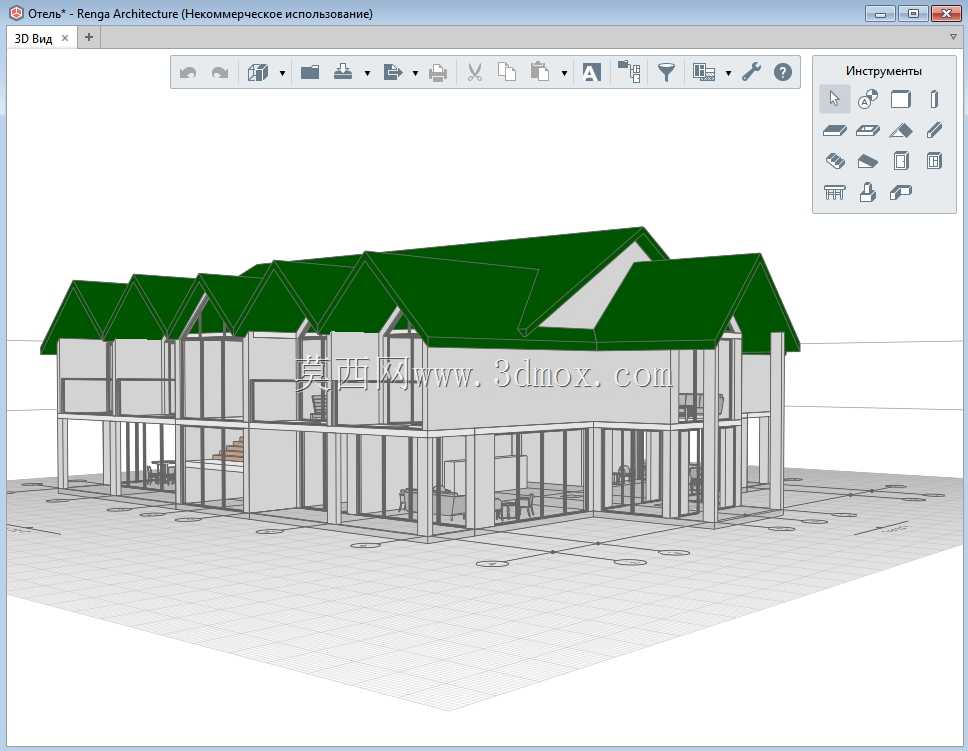Select the arrow Selection tool
The width and height of the screenshot is (968, 751).
point(835,99)
